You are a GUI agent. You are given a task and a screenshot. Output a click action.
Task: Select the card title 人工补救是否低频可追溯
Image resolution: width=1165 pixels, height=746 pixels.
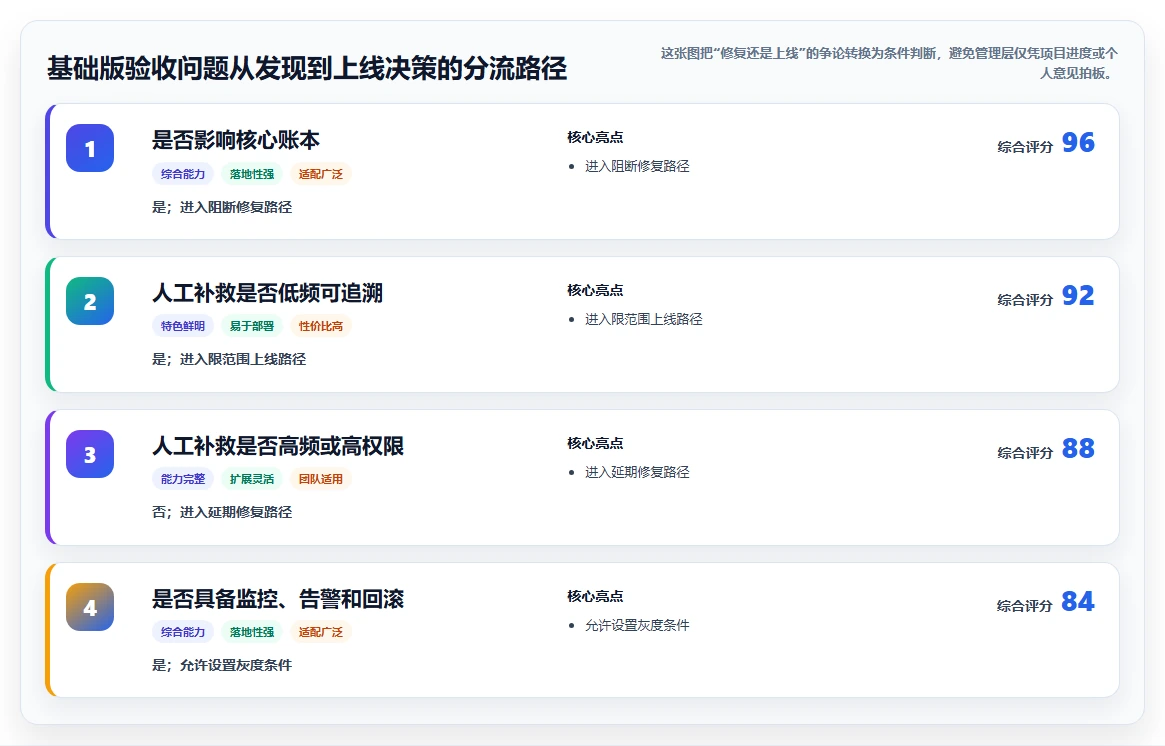point(267,293)
